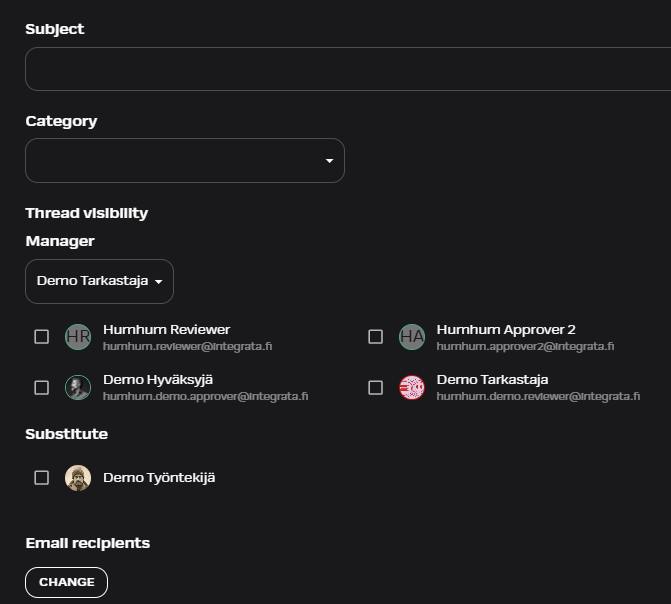Click the CHANGE button under Email recipients
Image resolution: width=671 pixels, height=604 pixels.
point(66,582)
